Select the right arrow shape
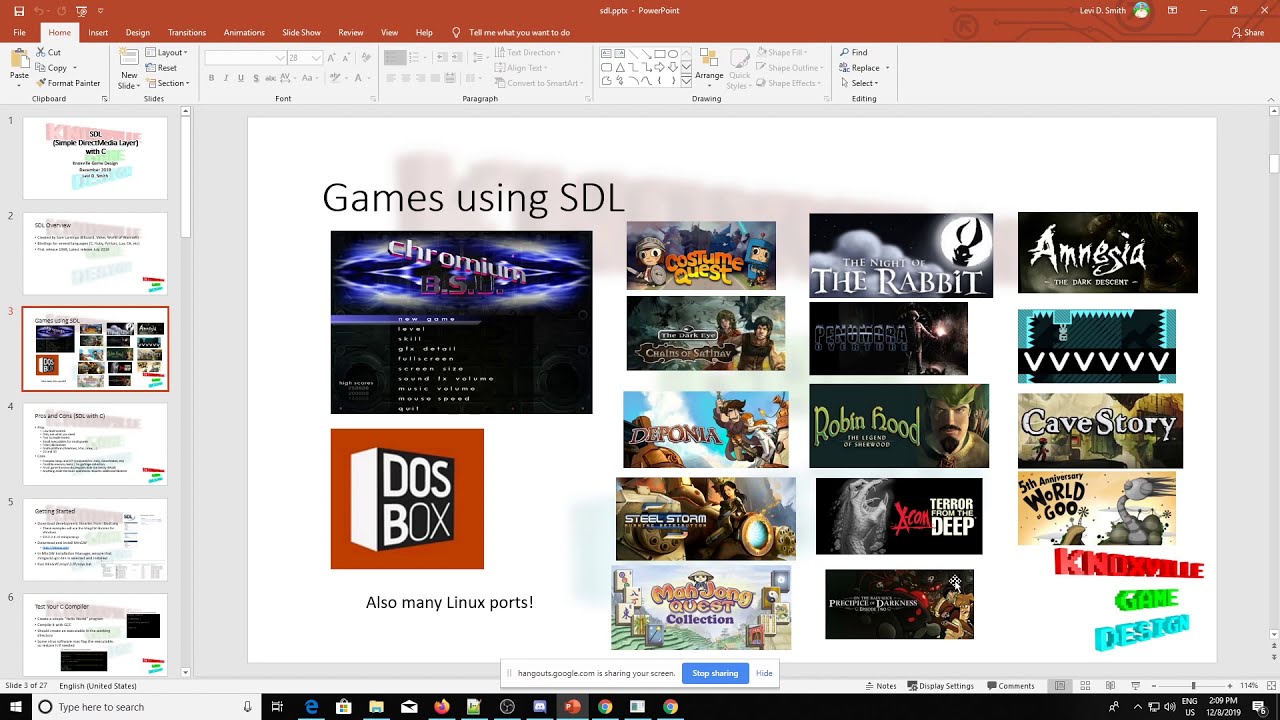 (x=660, y=67)
